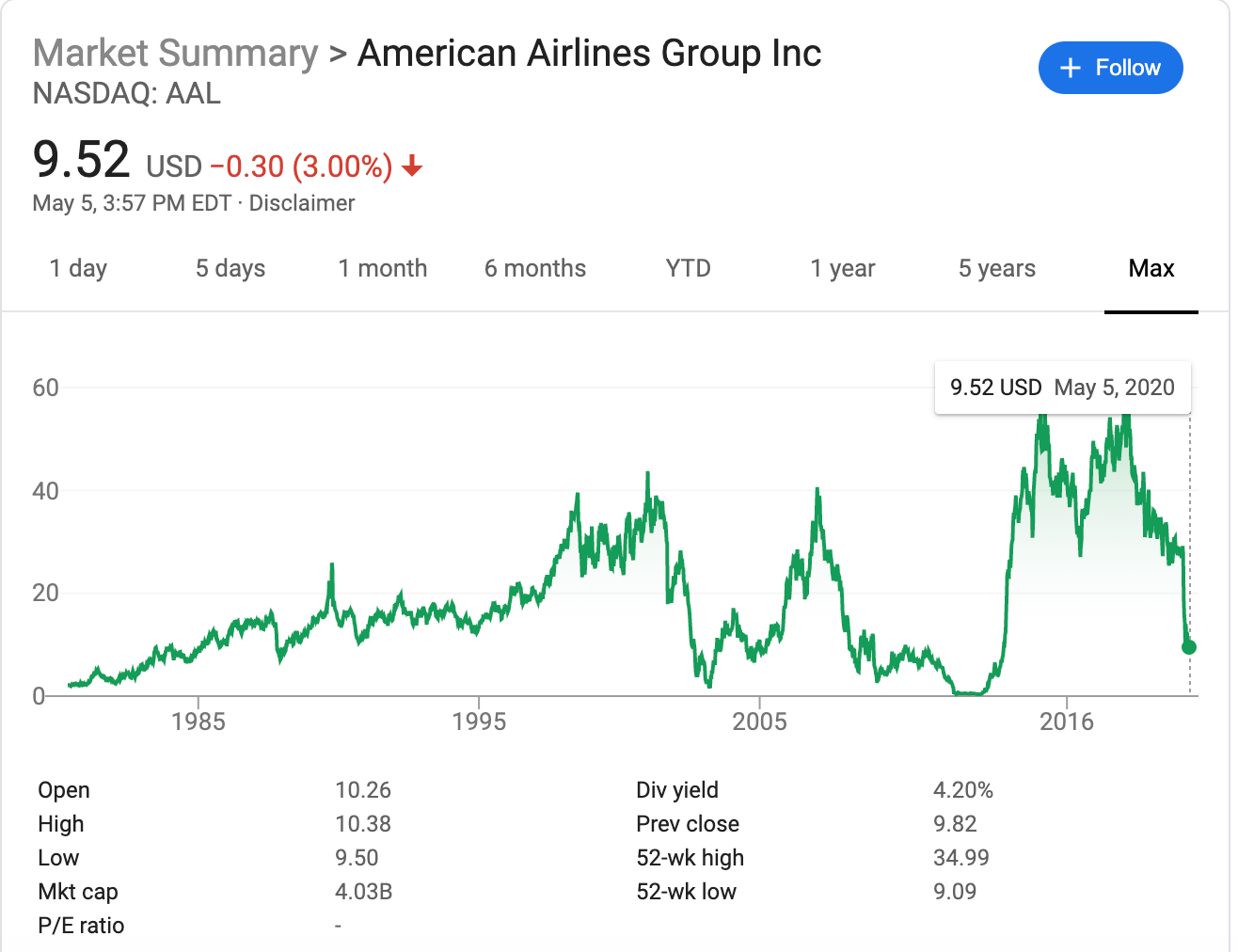Viewport: 1238px width, 952px height.
Task: Switch to the 5 days tab
Action: 230,269
